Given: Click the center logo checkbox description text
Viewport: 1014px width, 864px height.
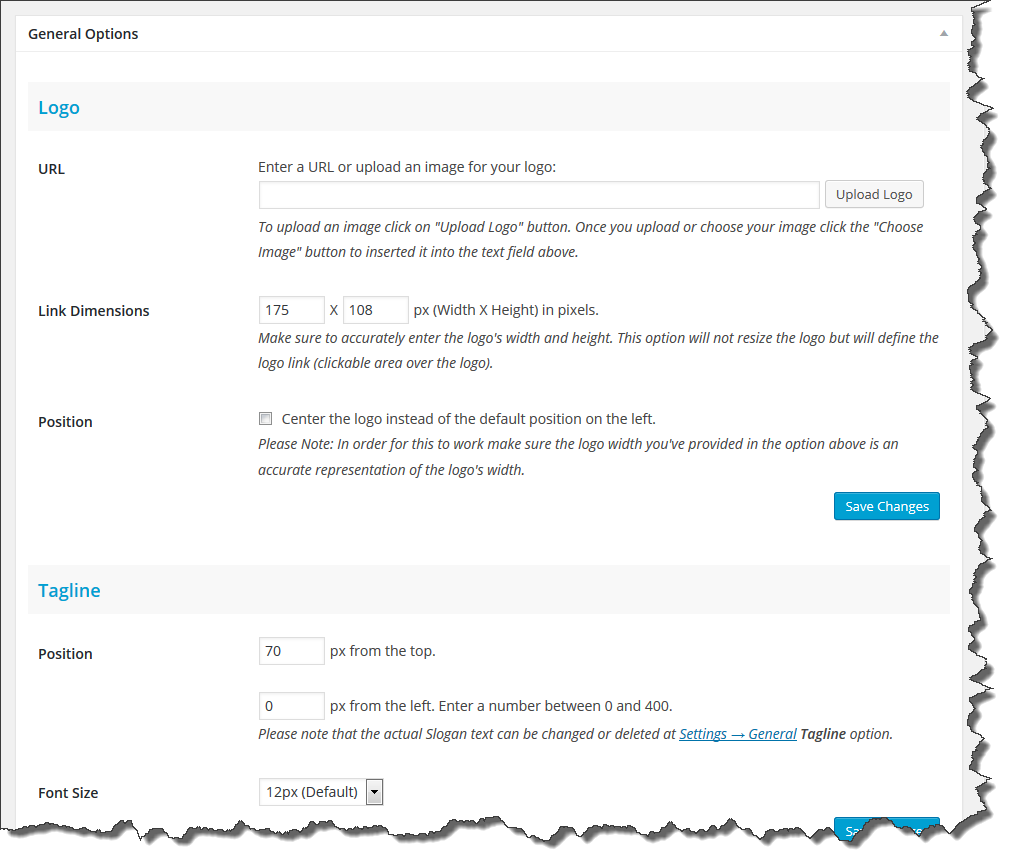Looking at the screenshot, I should (468, 419).
